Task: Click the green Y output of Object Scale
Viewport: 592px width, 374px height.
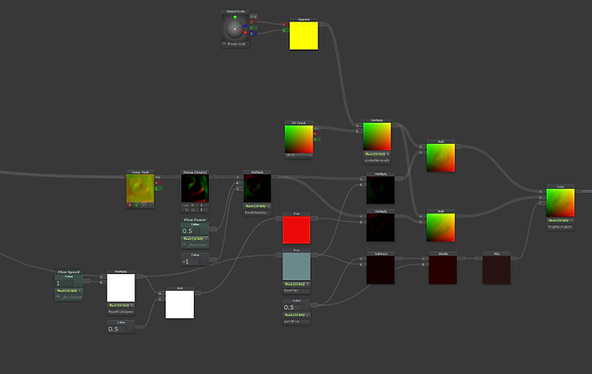Action: pyautogui.click(x=253, y=28)
